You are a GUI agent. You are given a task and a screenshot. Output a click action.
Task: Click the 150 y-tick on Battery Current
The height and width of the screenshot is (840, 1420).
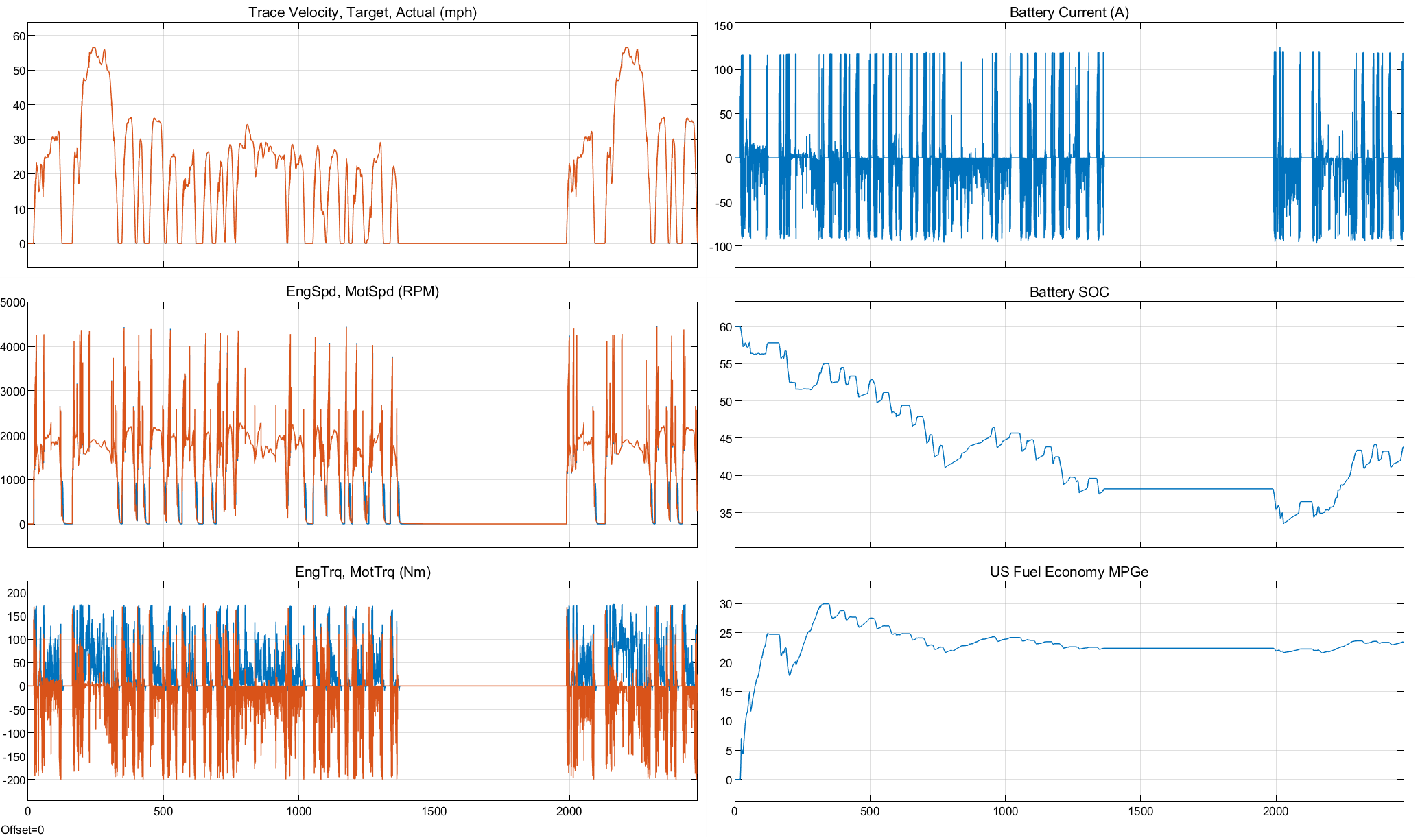pyautogui.click(x=724, y=26)
